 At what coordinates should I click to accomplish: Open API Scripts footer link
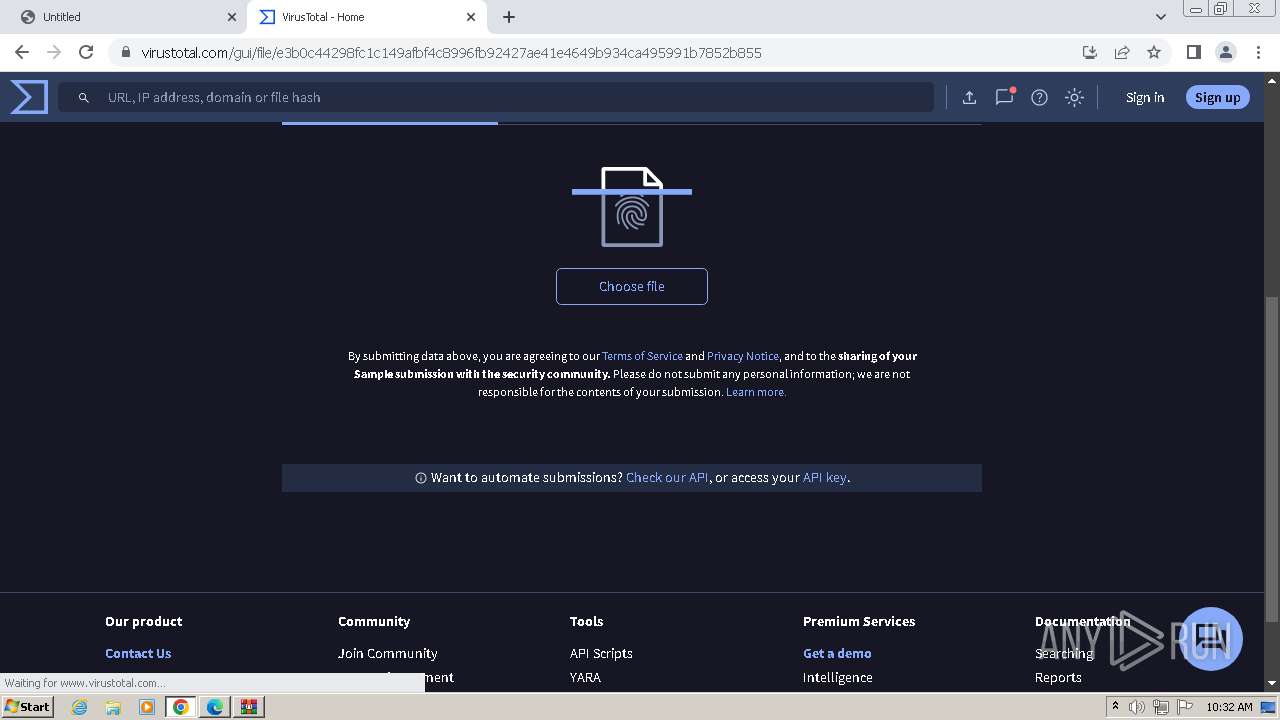coord(601,653)
